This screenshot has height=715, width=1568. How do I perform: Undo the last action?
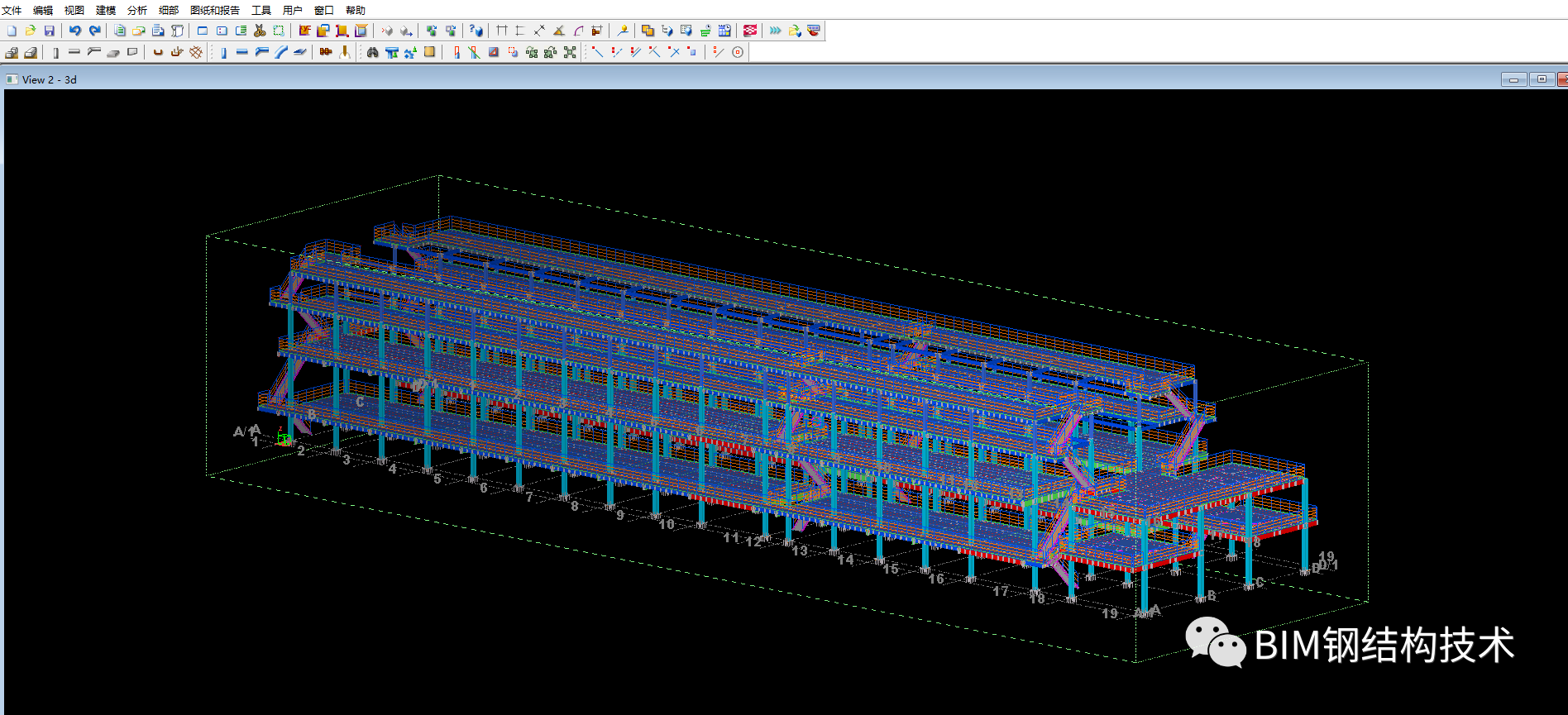(x=75, y=31)
